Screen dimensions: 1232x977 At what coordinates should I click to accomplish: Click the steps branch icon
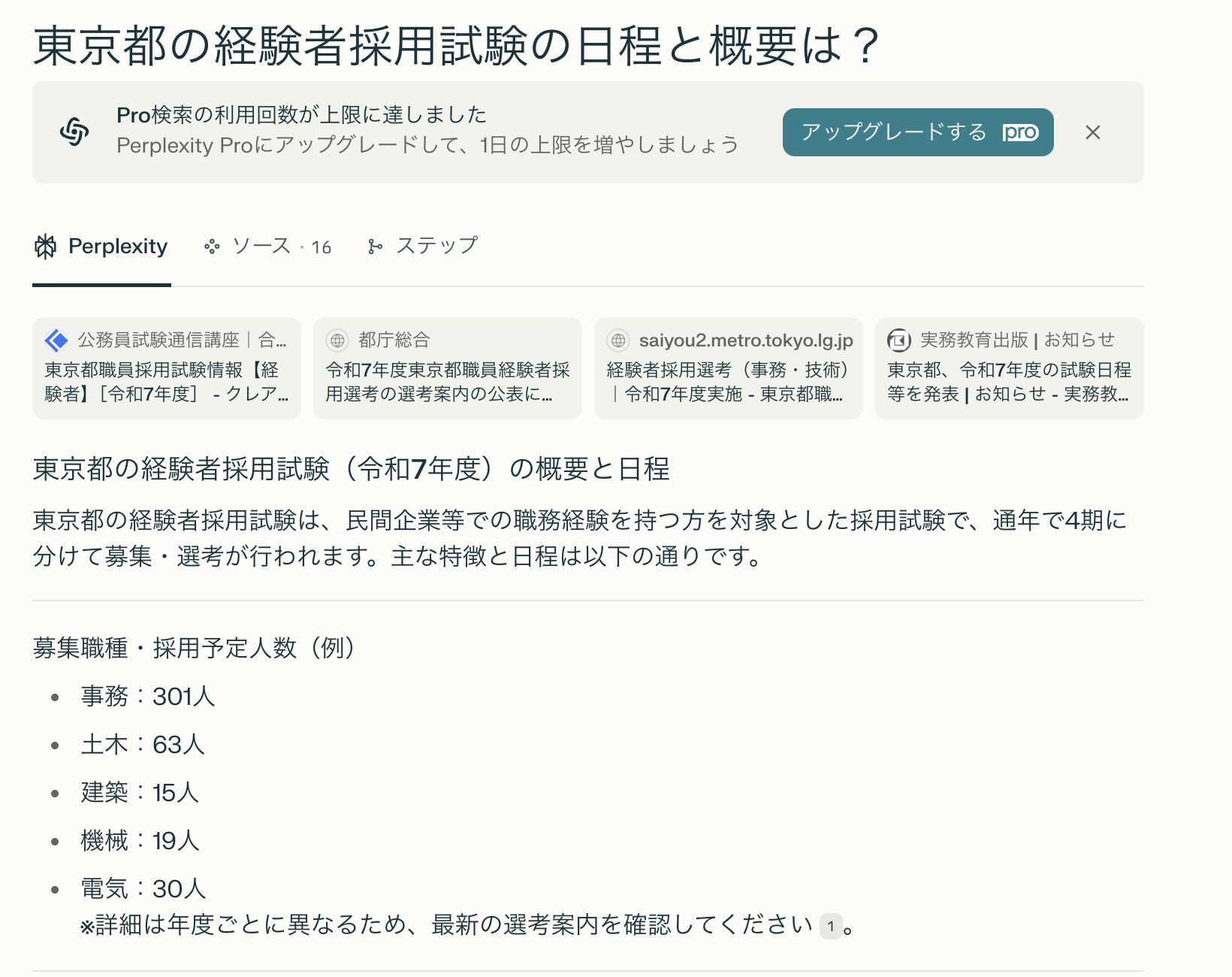(x=375, y=247)
